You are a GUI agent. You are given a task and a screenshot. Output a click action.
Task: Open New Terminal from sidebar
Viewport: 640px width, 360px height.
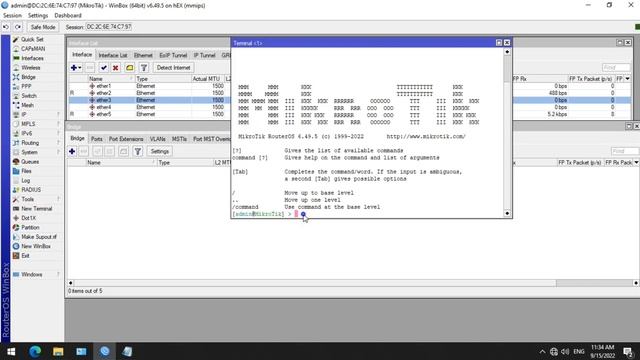[x=36, y=209]
